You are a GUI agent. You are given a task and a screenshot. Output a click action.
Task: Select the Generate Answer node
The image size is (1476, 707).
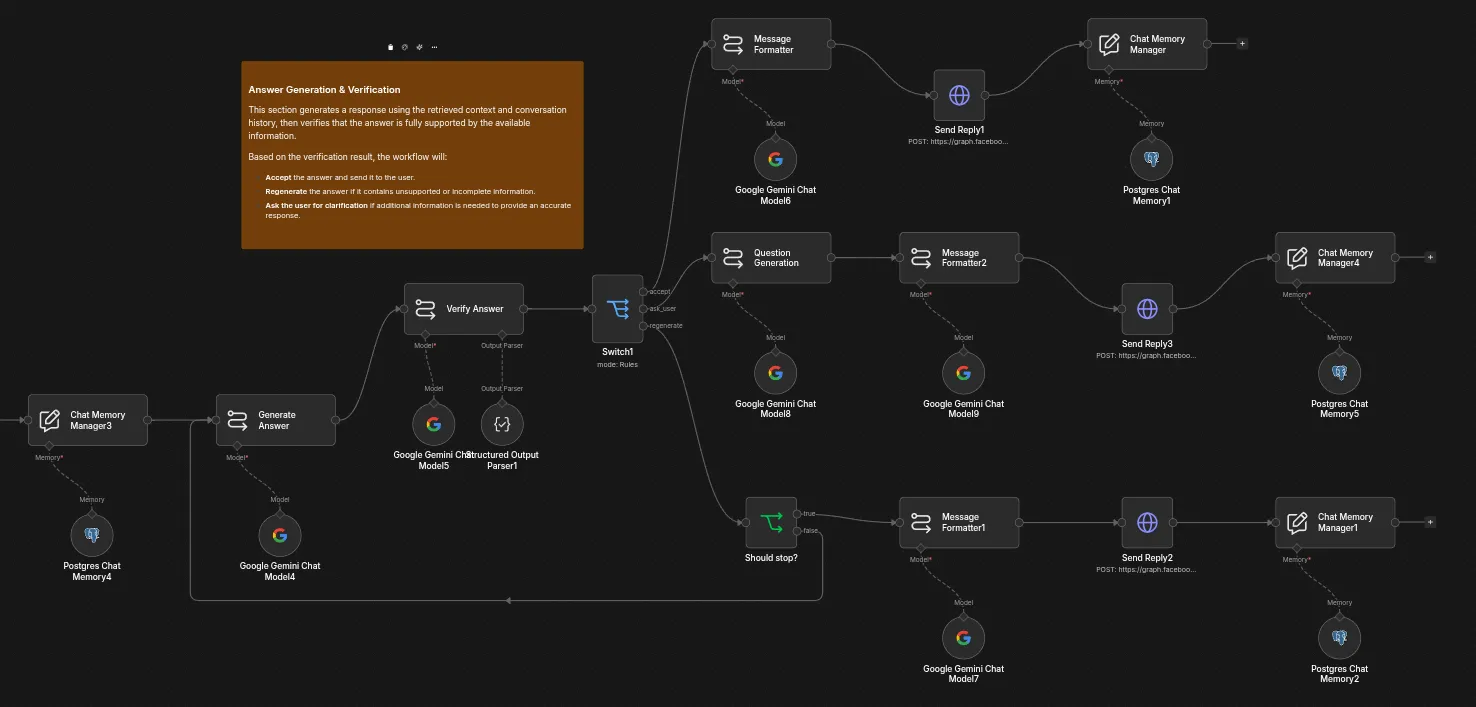pyautogui.click(x=275, y=420)
